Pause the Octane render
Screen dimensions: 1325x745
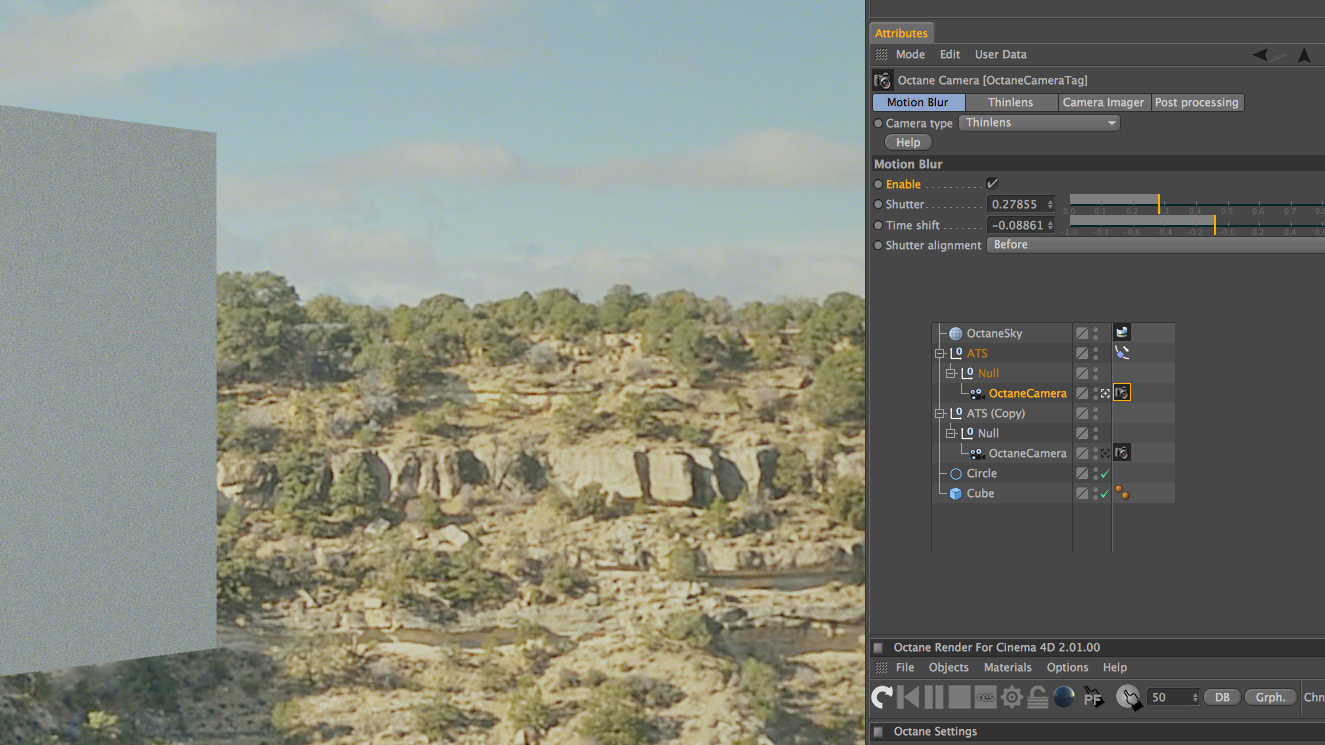[934, 697]
